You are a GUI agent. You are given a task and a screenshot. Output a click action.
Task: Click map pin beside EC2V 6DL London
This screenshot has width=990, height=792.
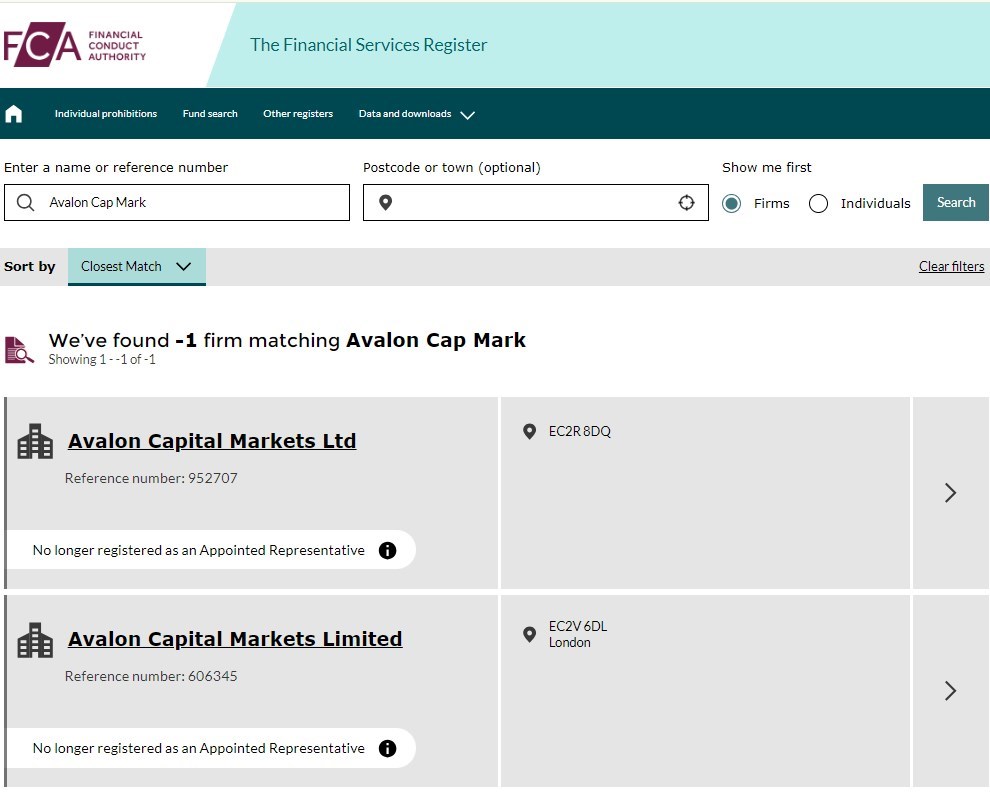(529, 634)
